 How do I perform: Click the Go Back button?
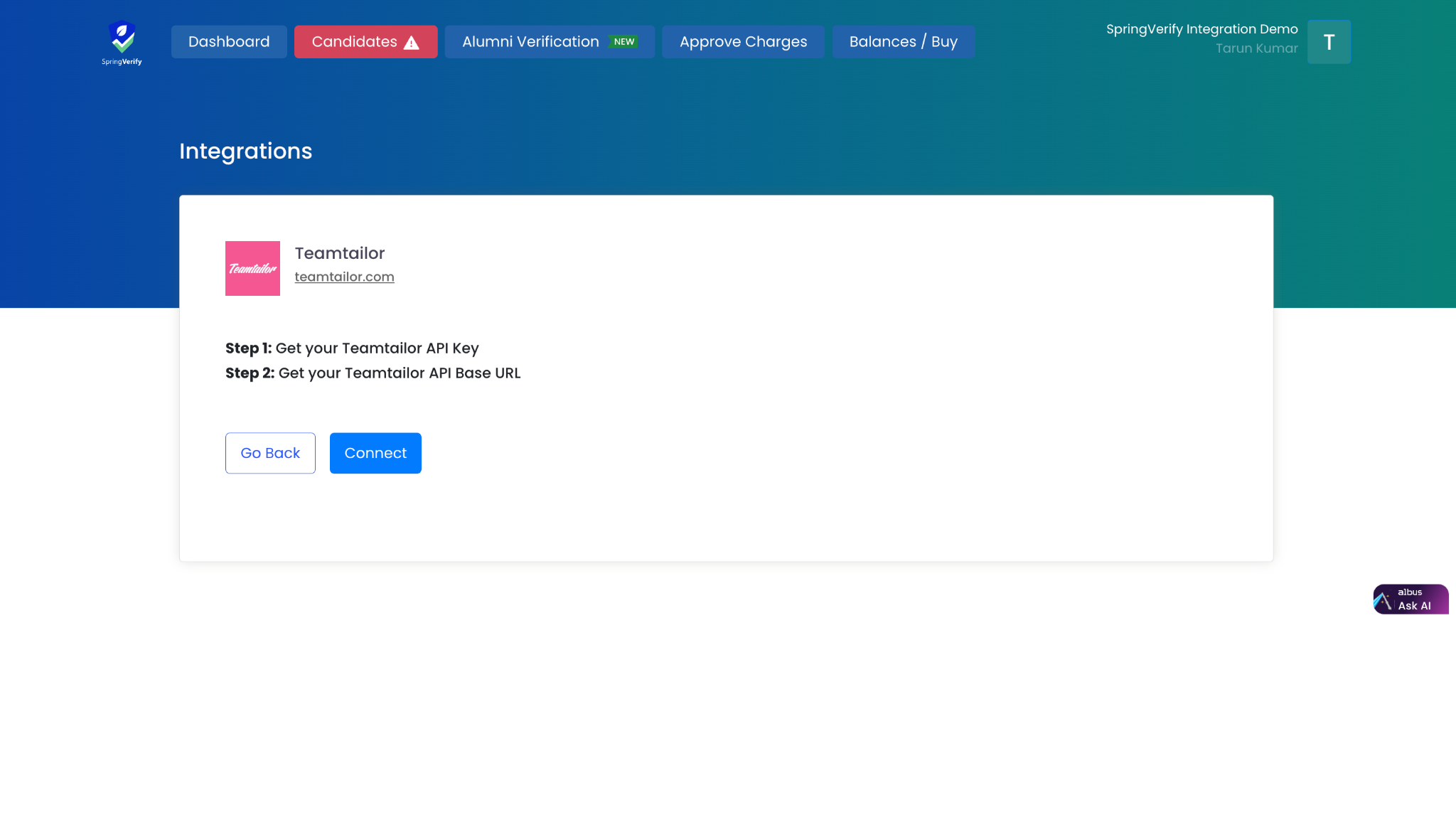click(270, 453)
